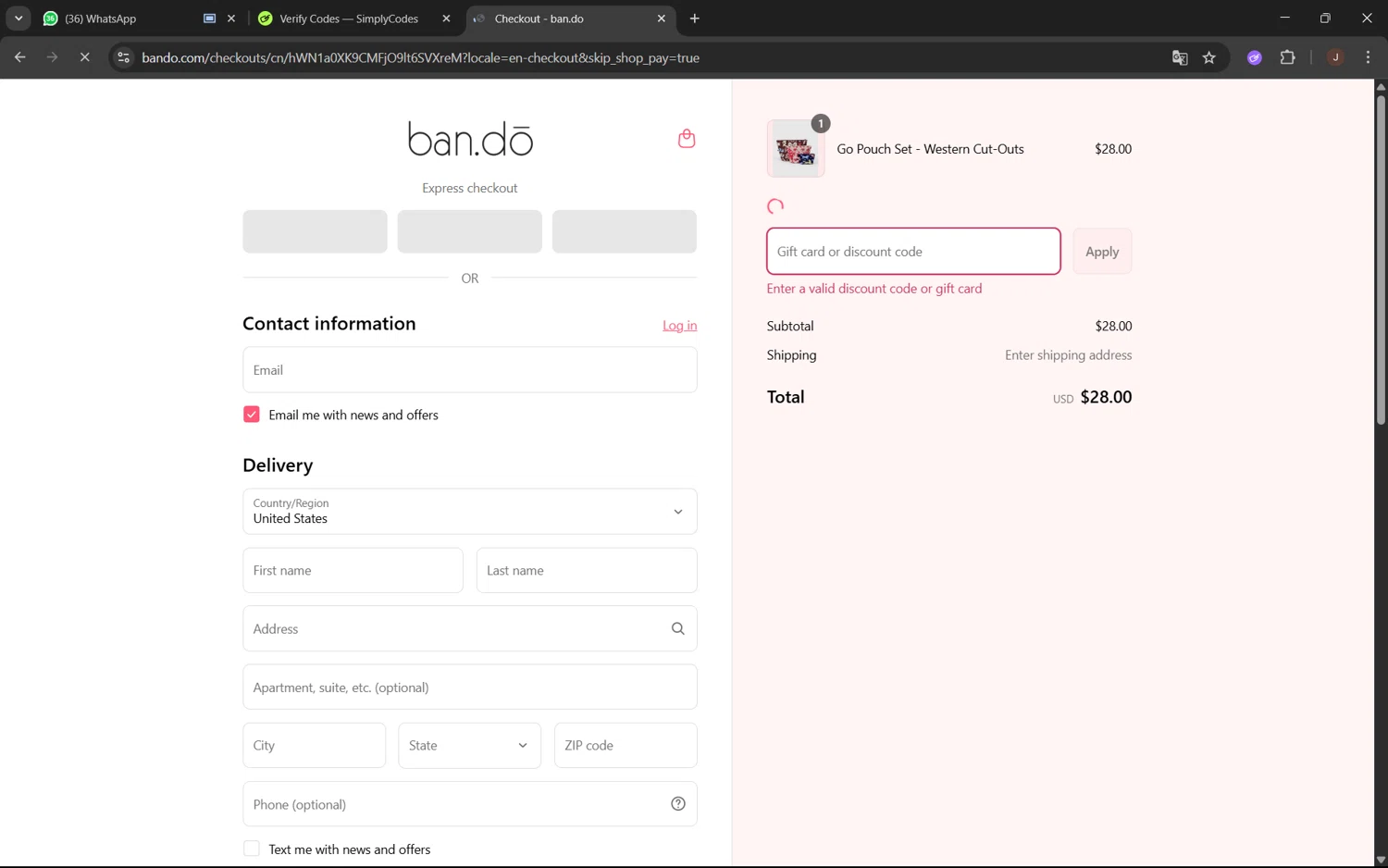This screenshot has width=1388, height=868.
Task: Click the Contact information heading
Action: pos(329,324)
